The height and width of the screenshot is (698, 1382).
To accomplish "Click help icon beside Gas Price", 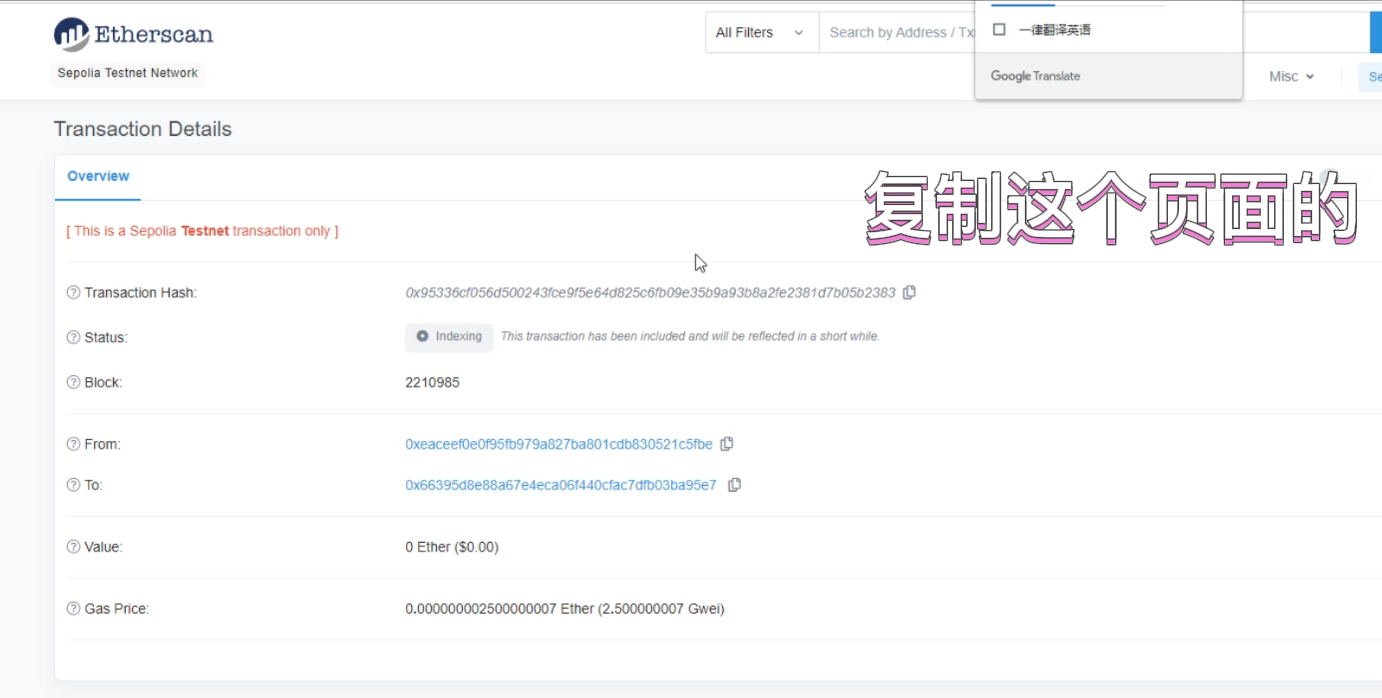I will 73,609.
